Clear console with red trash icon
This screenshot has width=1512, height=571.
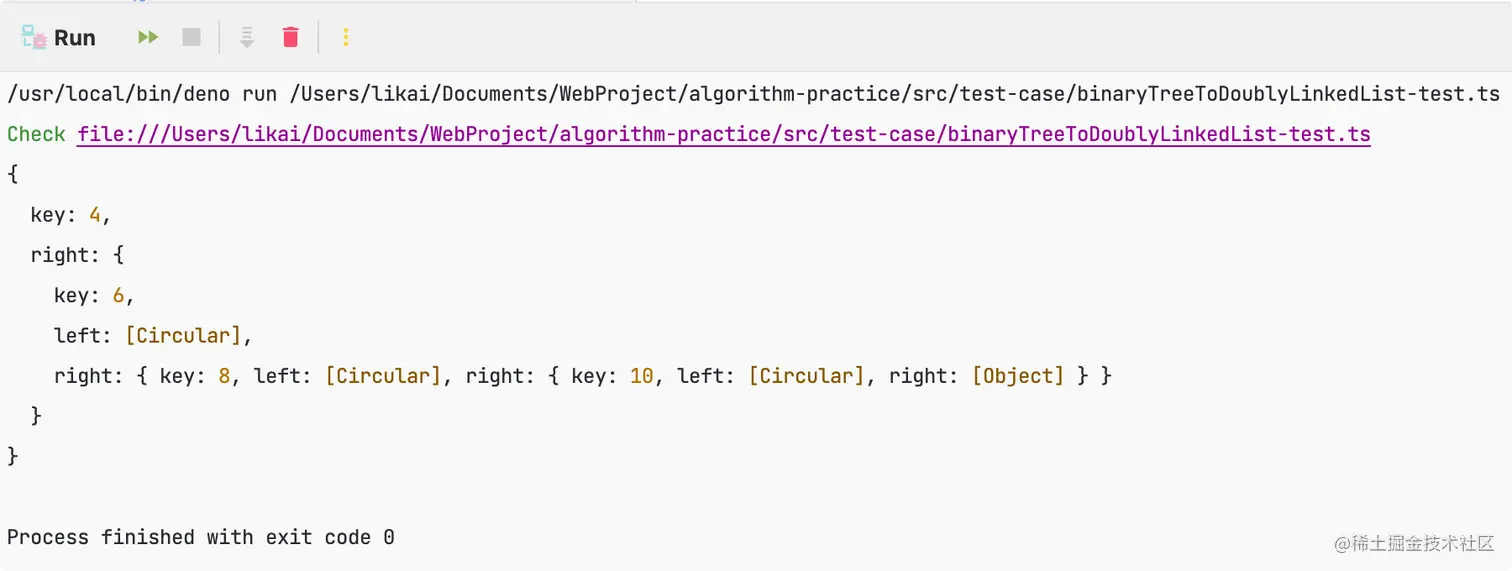tap(291, 37)
